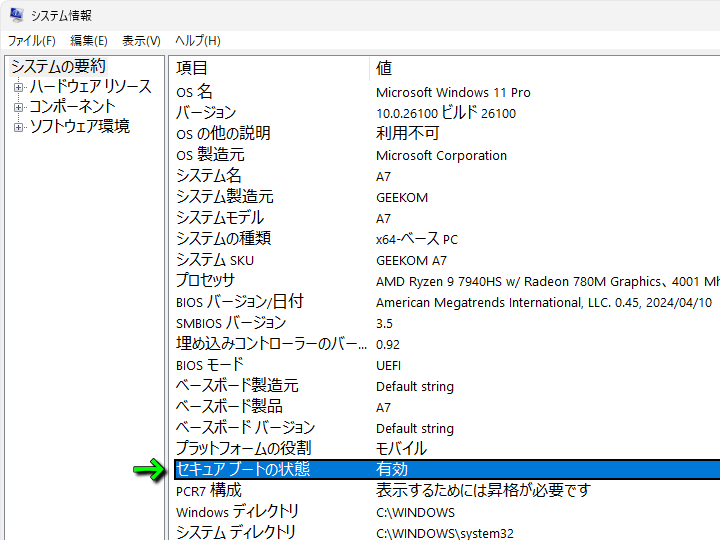720x540 pixels.
Task: Click value モバイル
Action: click(401, 449)
